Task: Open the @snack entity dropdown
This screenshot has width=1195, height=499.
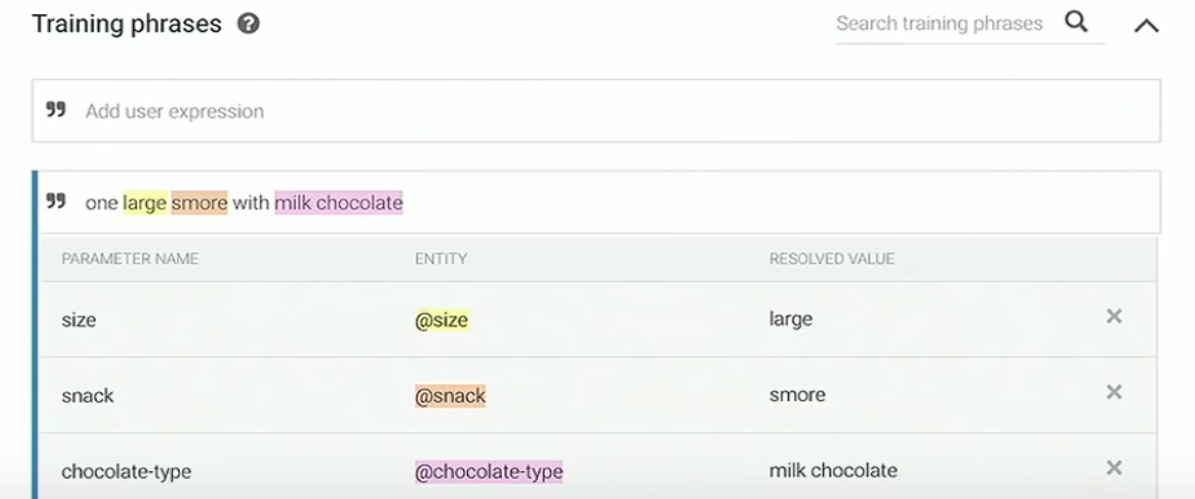Action: click(450, 395)
